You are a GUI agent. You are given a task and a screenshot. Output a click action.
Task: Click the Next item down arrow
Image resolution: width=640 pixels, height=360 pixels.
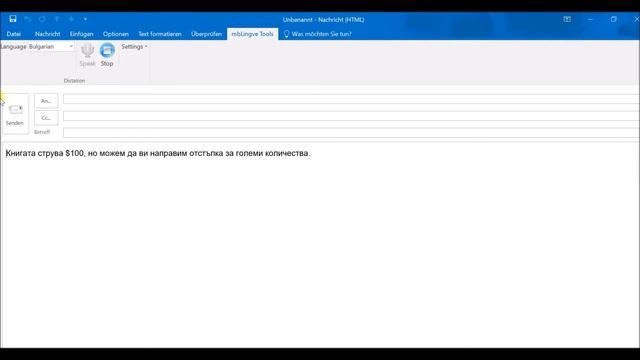tap(71, 19)
